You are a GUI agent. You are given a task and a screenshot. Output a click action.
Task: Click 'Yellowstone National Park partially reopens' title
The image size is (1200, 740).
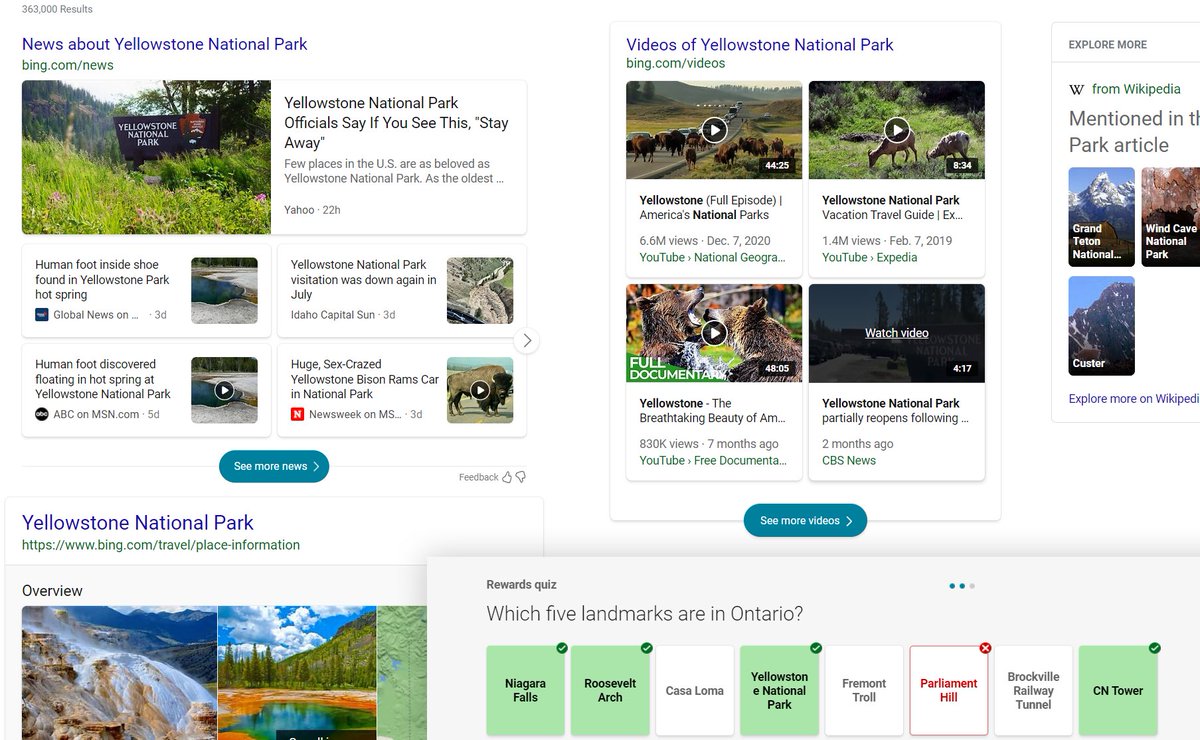tap(895, 410)
